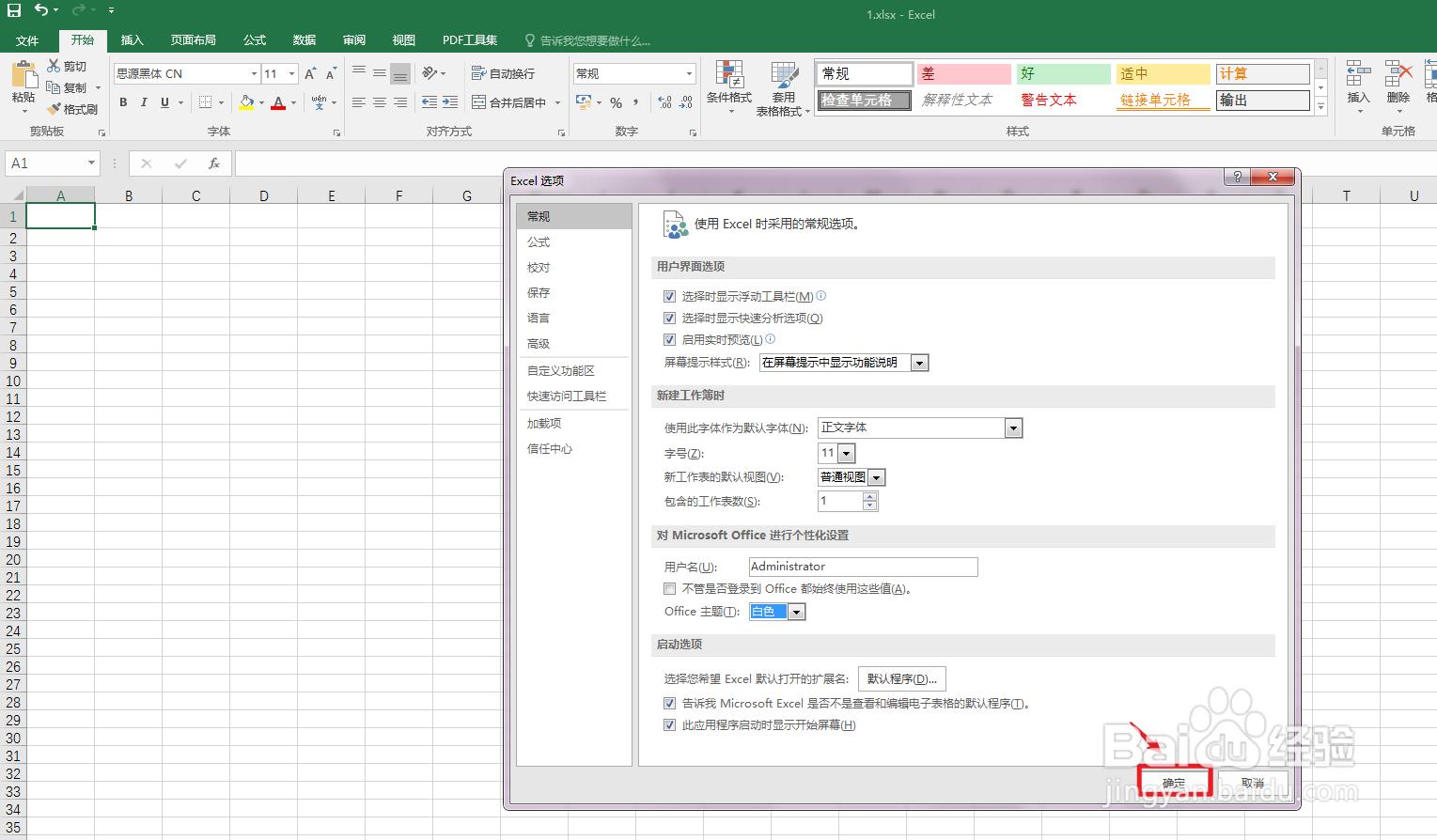
Task: Select 自定义功能区 in the options sidebar
Action: coord(574,371)
